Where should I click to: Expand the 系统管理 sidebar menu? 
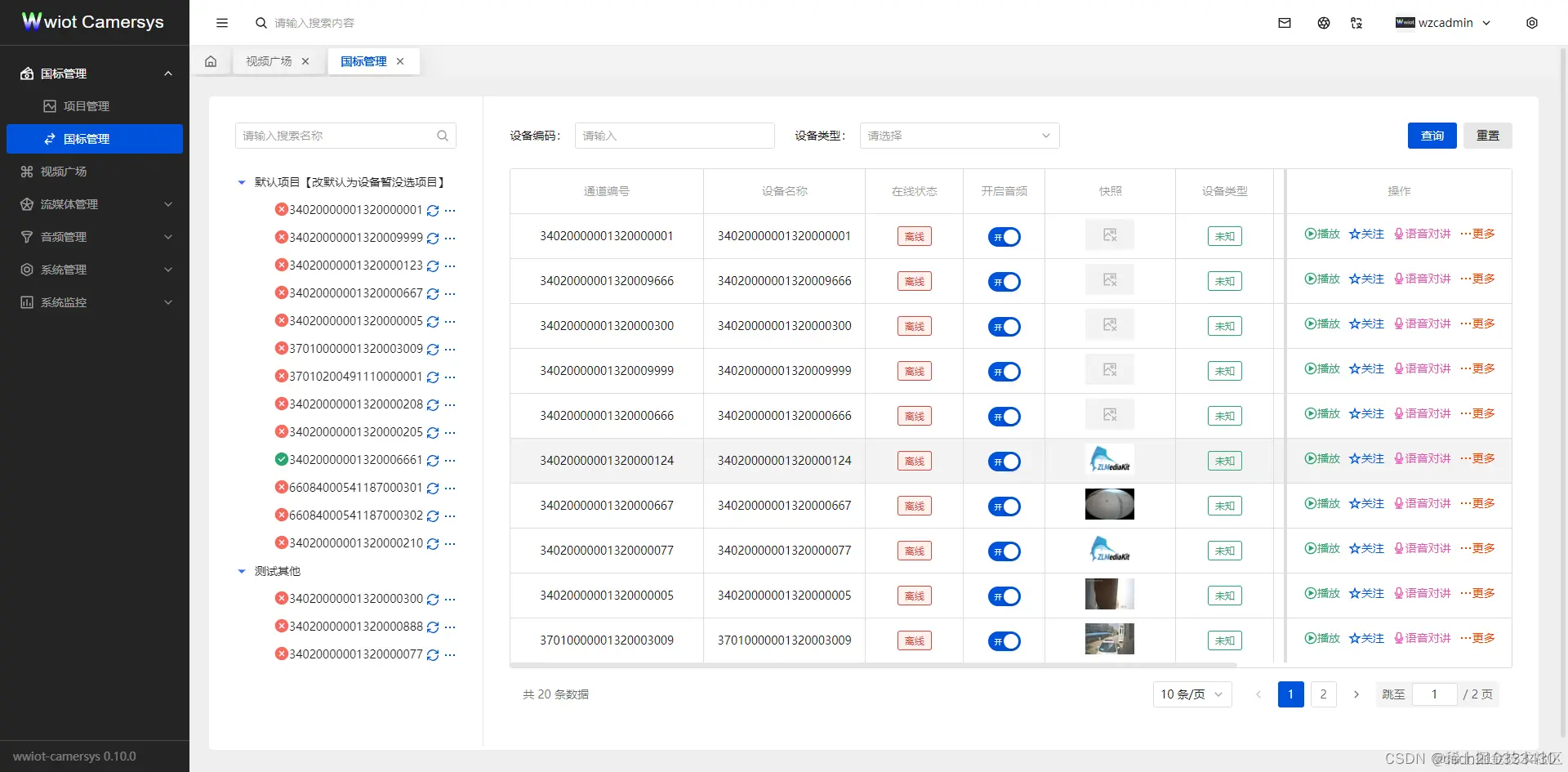point(95,270)
